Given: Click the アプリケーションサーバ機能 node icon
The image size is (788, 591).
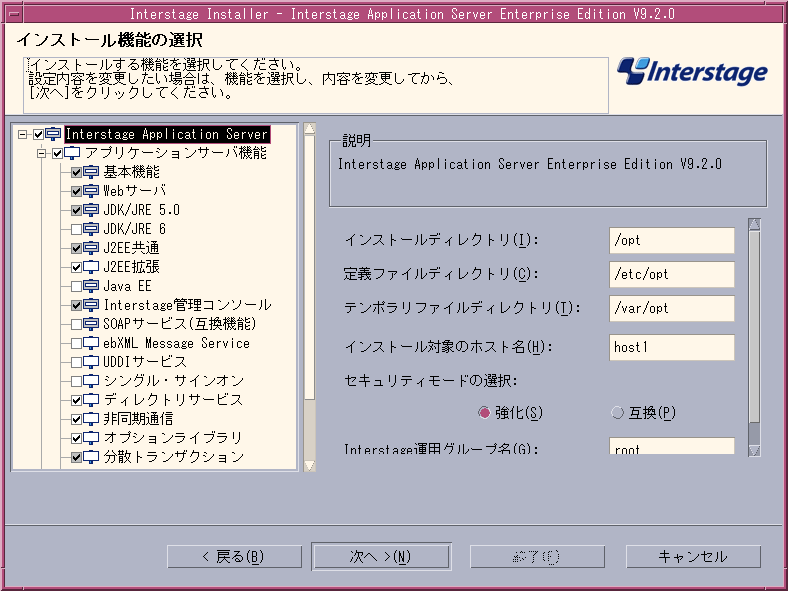Looking at the screenshot, I should (72, 153).
